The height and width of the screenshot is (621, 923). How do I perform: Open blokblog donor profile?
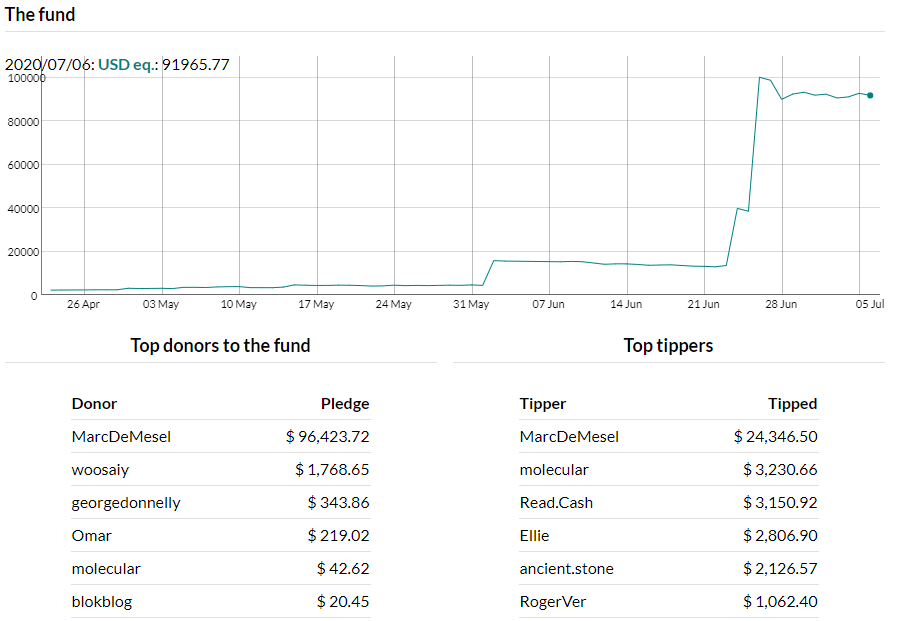click(102, 602)
